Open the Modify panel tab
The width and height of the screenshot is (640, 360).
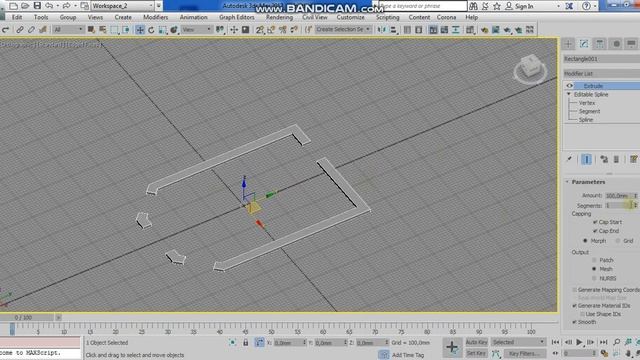pos(584,44)
